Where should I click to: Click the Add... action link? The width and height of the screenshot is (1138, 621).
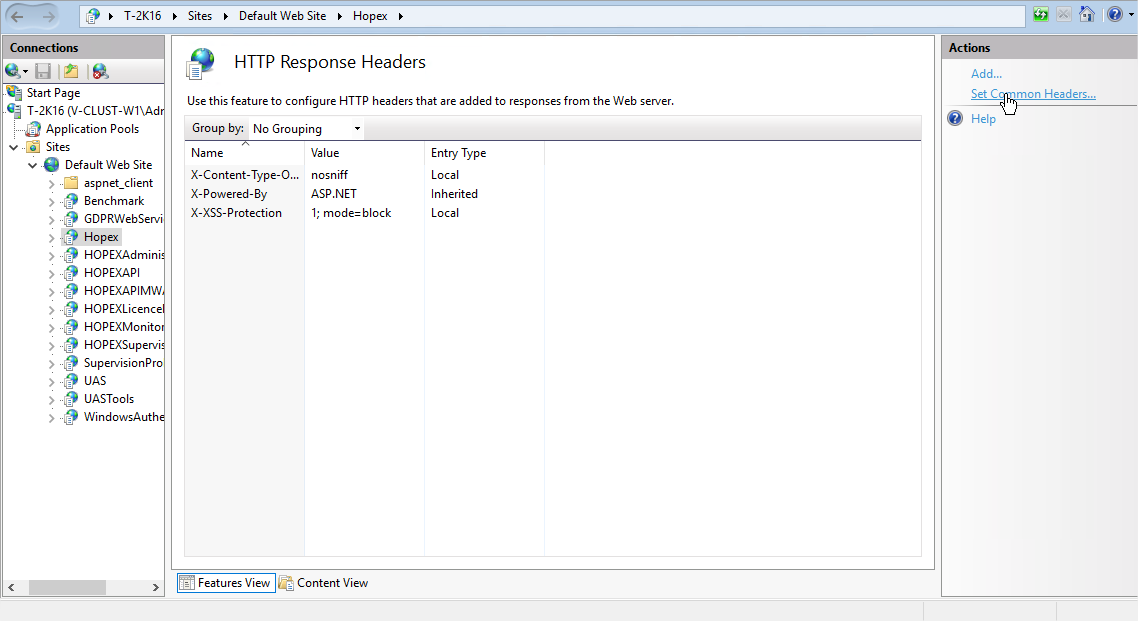click(x=986, y=74)
